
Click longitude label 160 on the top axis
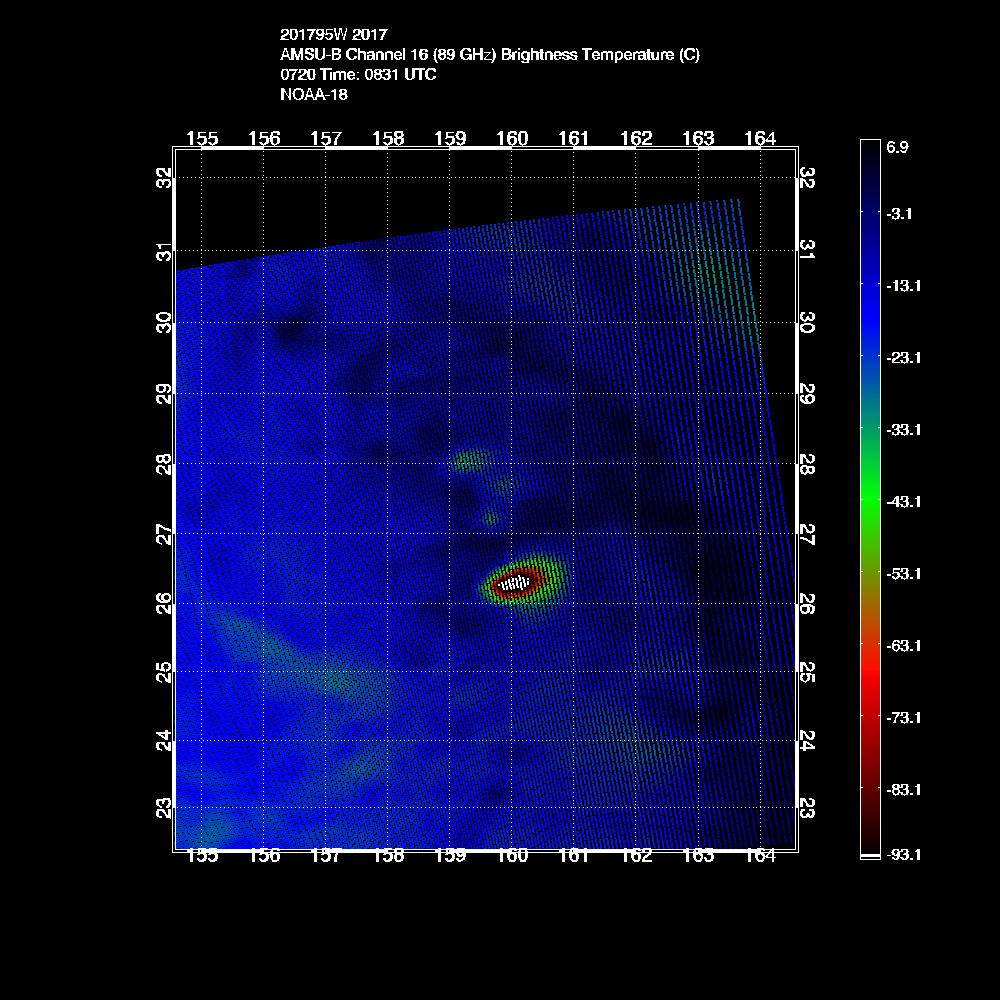pos(512,139)
